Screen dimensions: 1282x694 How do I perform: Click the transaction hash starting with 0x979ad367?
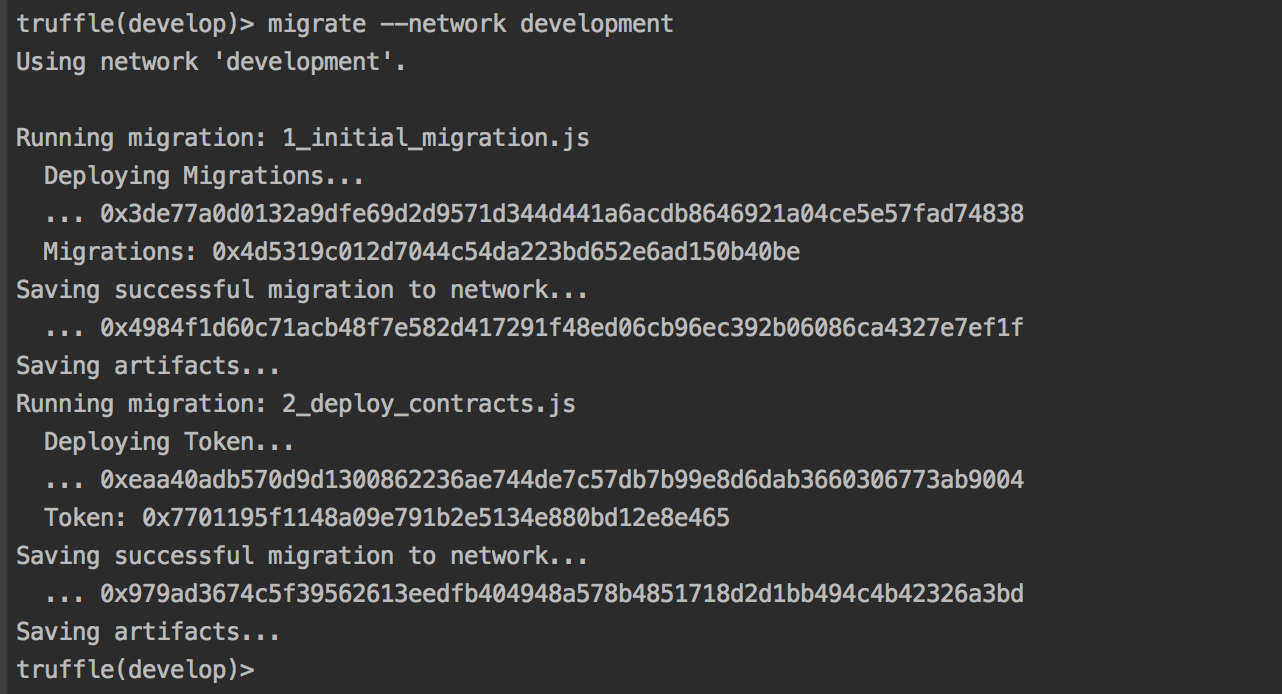[561, 594]
